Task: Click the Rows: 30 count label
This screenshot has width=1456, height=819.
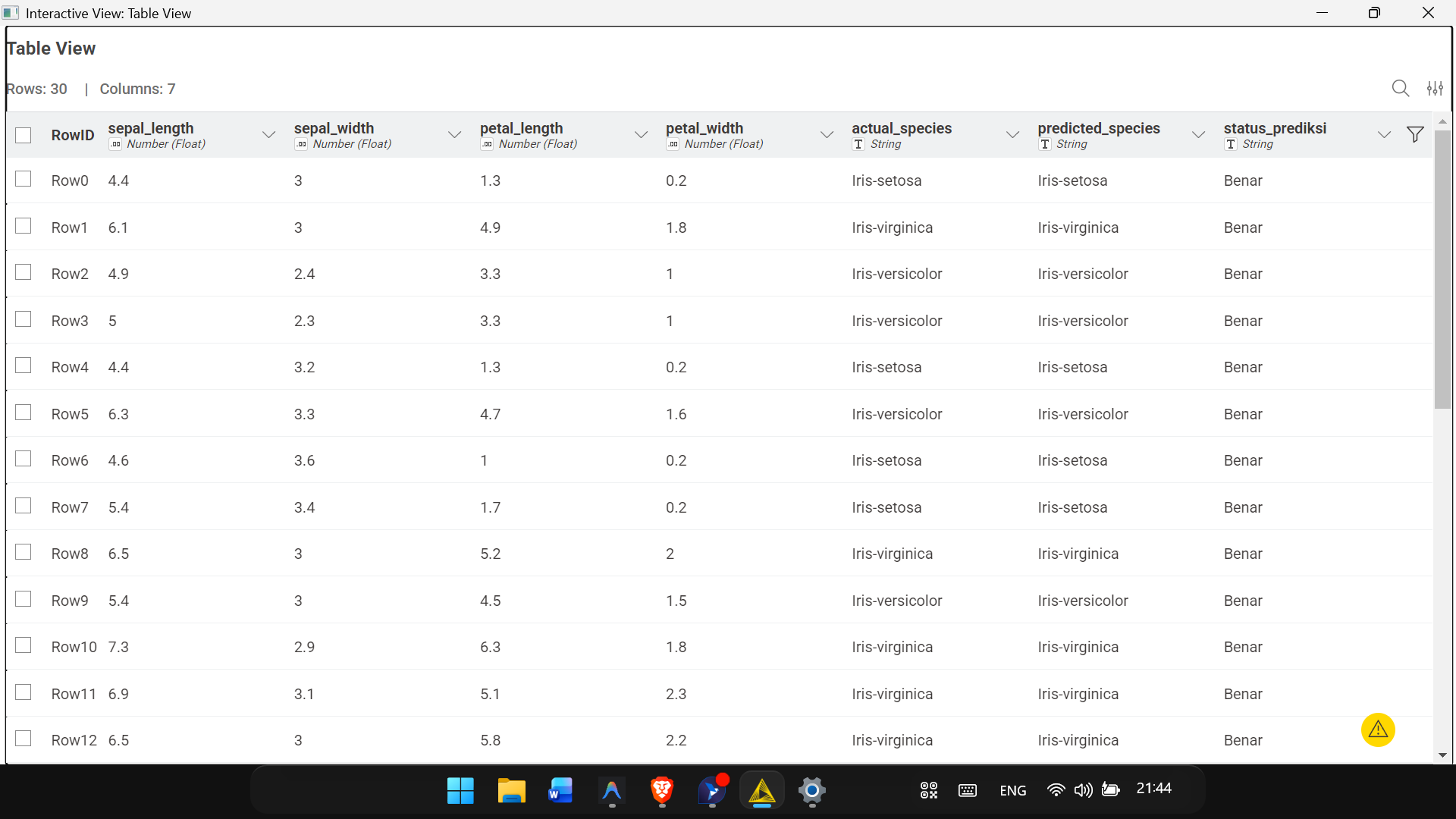Action: pyautogui.click(x=37, y=89)
